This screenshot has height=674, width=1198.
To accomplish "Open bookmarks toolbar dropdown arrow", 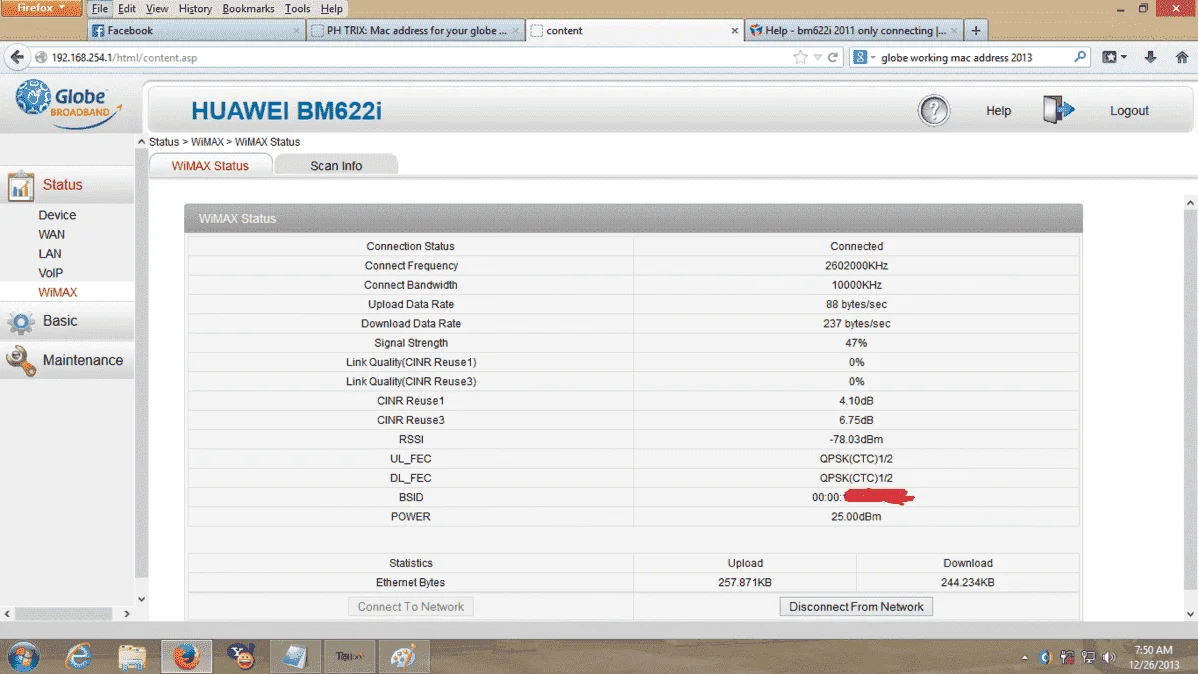I will (x=1124, y=57).
